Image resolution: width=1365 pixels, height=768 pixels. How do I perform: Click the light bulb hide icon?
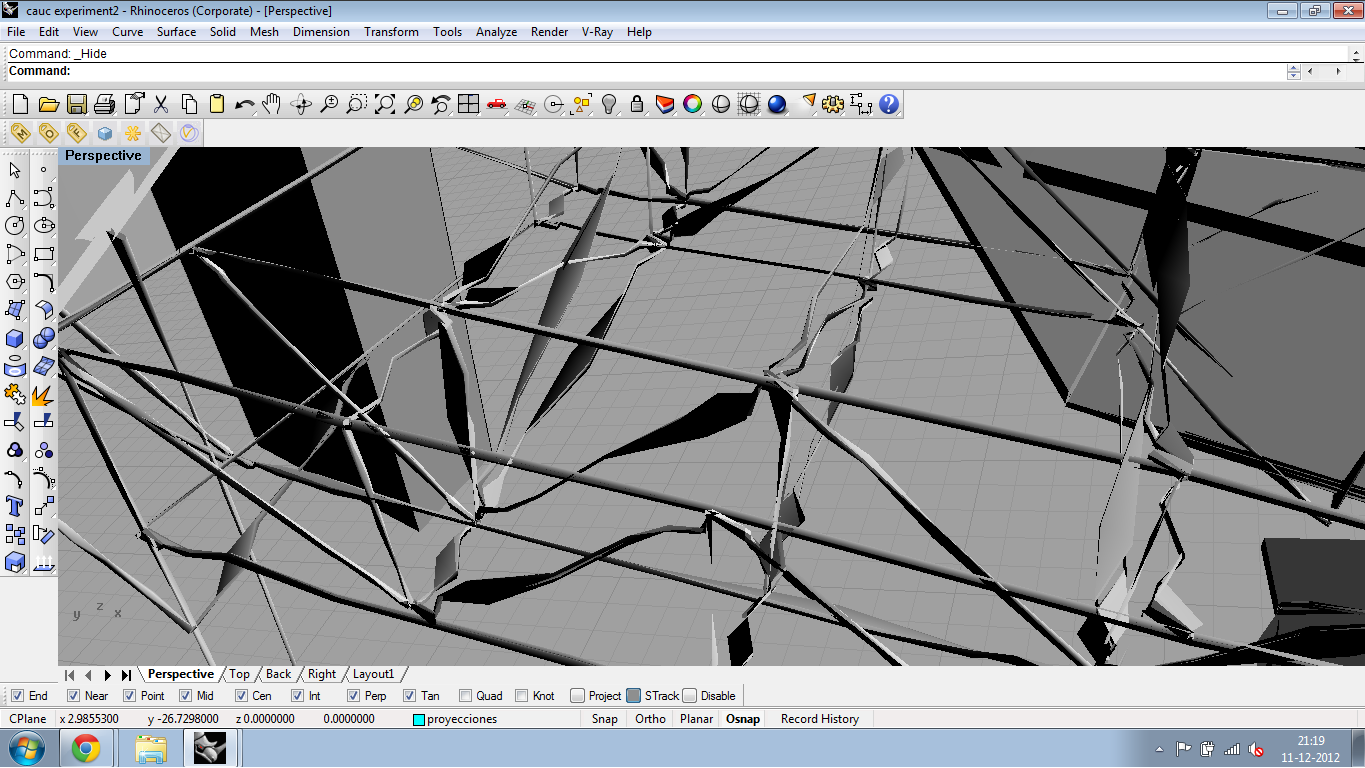pyautogui.click(x=608, y=104)
